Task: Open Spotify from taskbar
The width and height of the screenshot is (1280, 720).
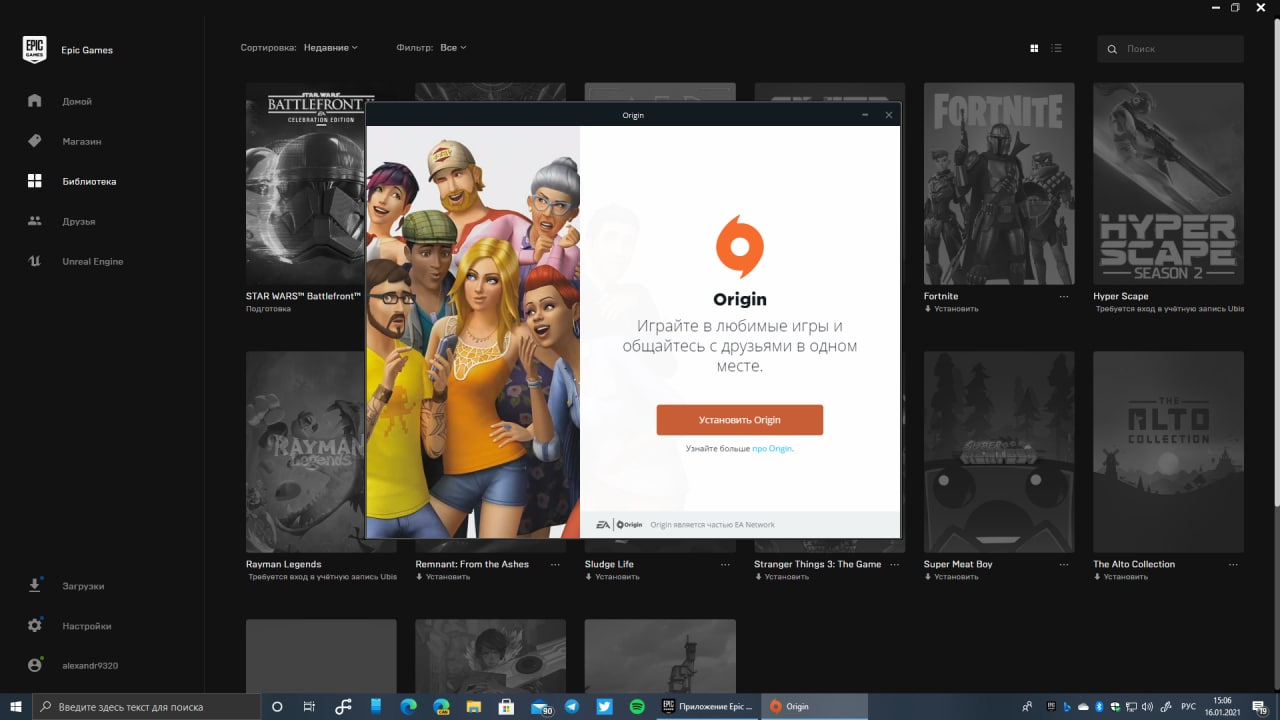Action: (x=637, y=706)
